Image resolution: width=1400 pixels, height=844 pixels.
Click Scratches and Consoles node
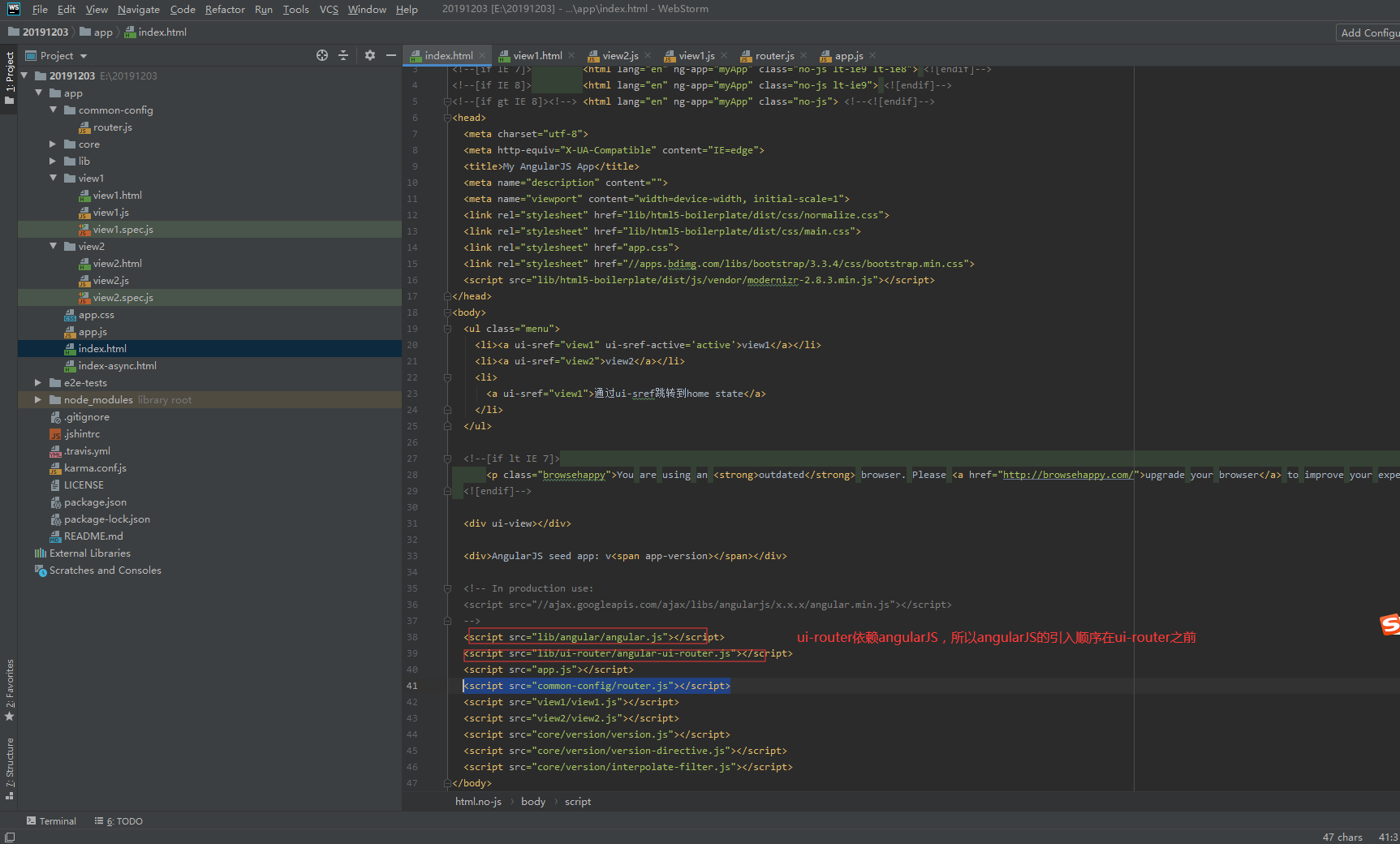105,570
